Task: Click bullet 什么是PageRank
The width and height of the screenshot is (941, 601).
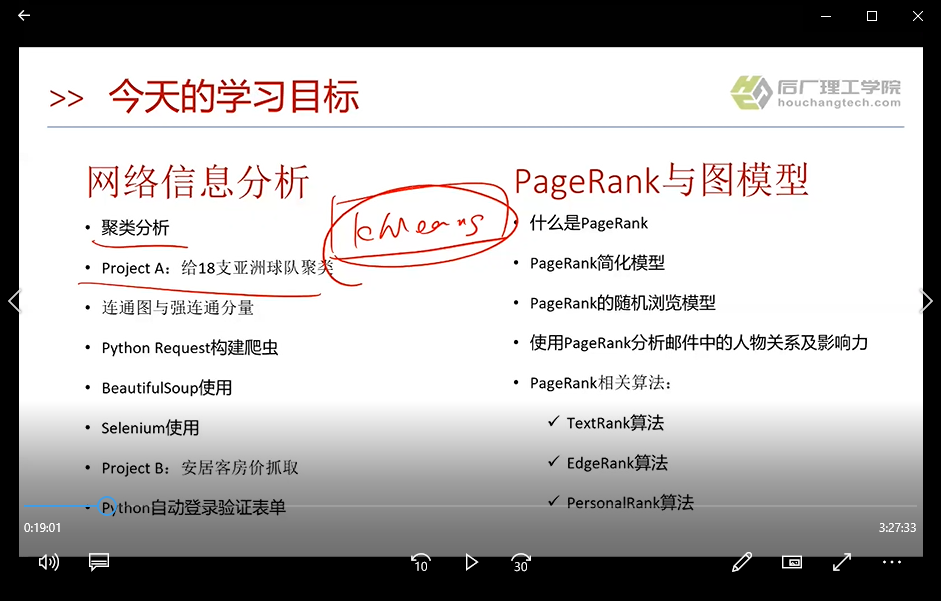Action: pos(589,223)
